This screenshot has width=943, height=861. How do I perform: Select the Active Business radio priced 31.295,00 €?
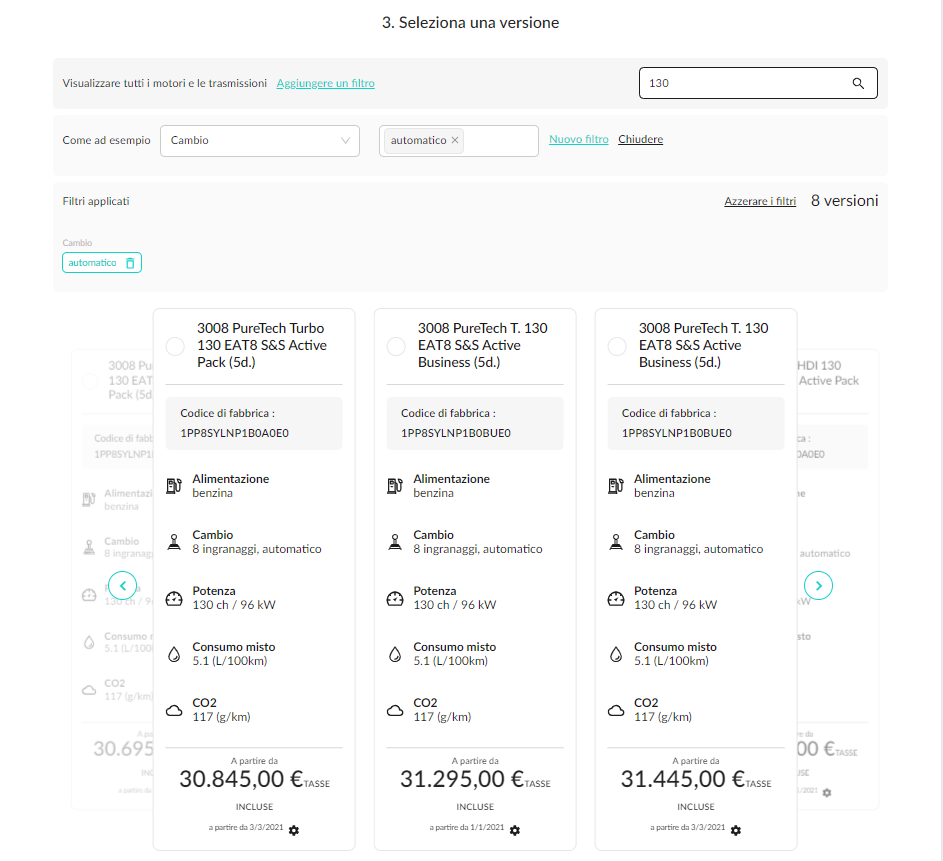[x=396, y=346]
